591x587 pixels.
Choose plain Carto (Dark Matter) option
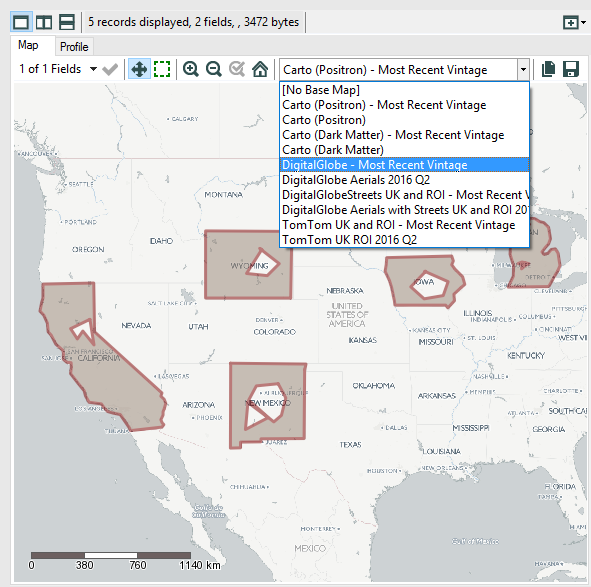click(x=404, y=150)
